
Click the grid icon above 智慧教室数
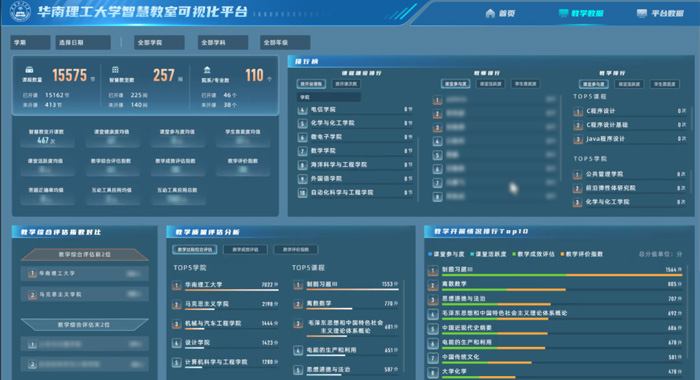115,70
